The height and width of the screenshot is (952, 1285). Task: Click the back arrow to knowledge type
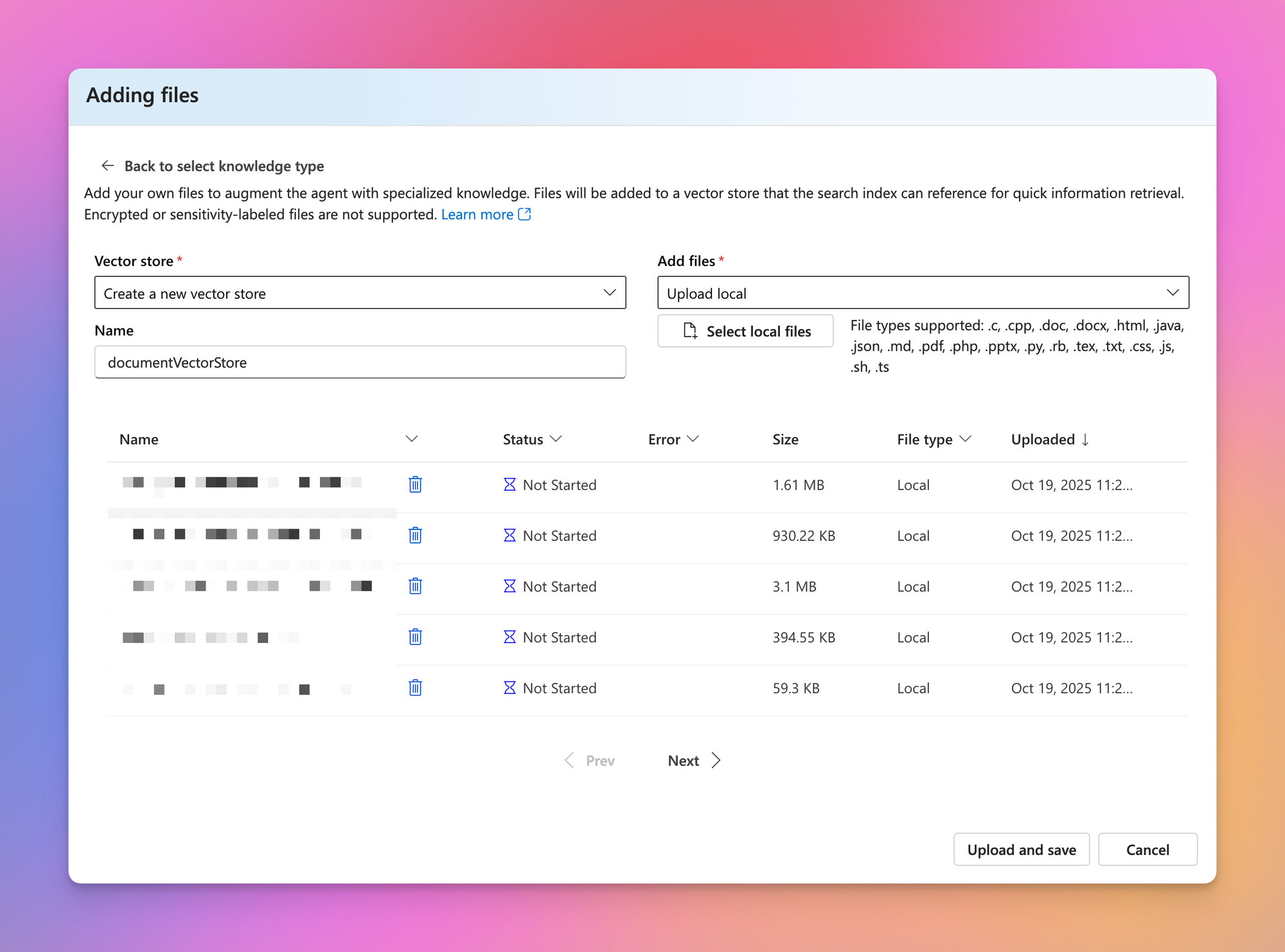tap(108, 166)
